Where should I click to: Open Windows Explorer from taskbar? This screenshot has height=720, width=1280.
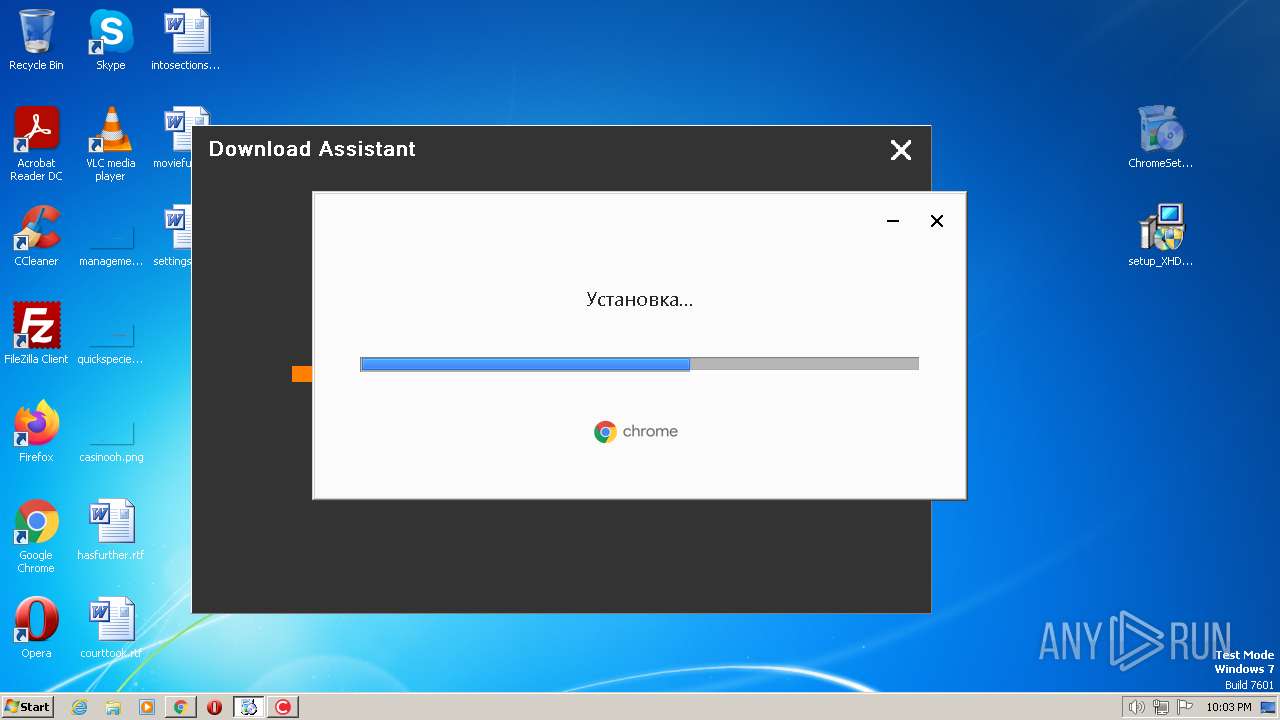(113, 707)
